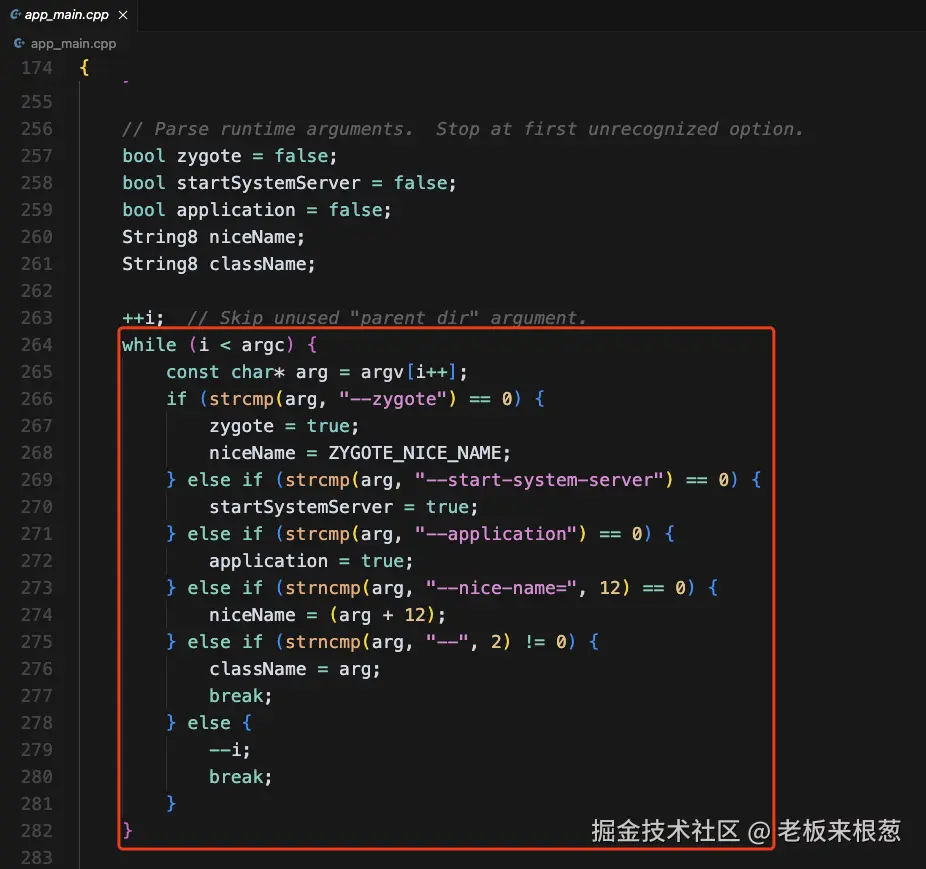Click 'startSystemServer = true;' line
The height and width of the screenshot is (869, 926).
344,507
